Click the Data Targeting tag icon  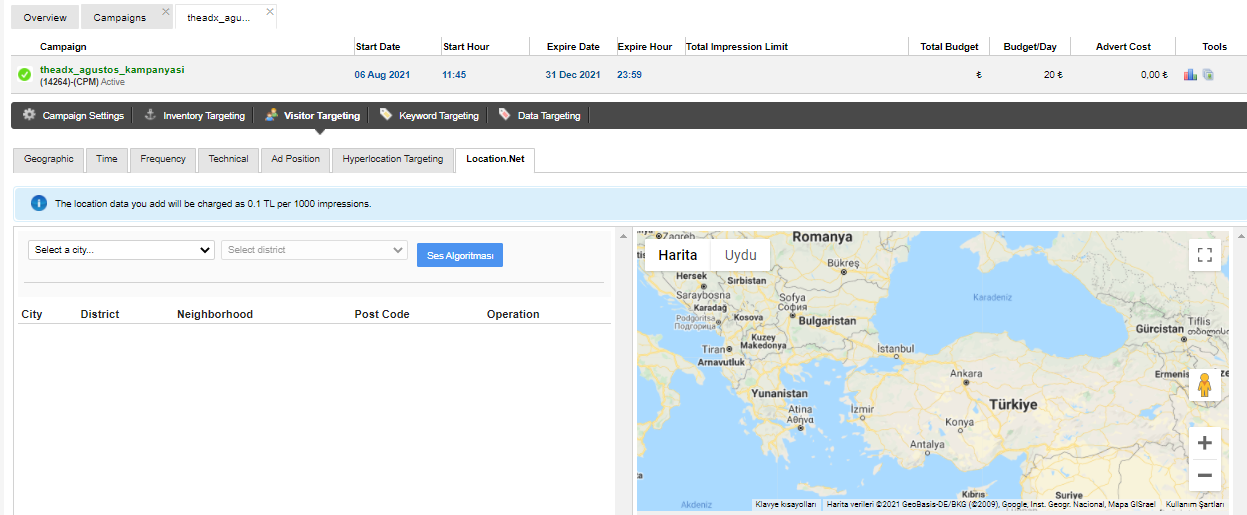coord(505,115)
